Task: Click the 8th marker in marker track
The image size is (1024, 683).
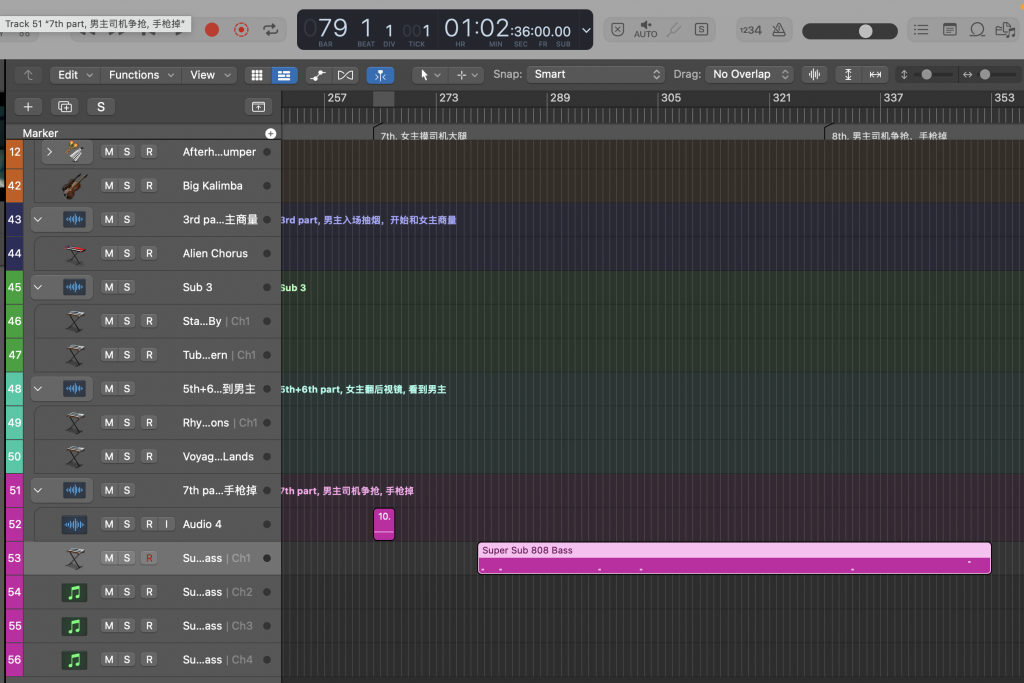Action: pos(889,135)
